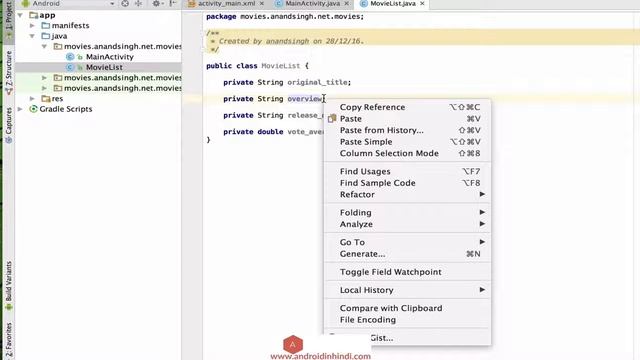Viewport: 640px width, 360px height.
Task: Open the Go To submenu
Action: (x=407, y=242)
